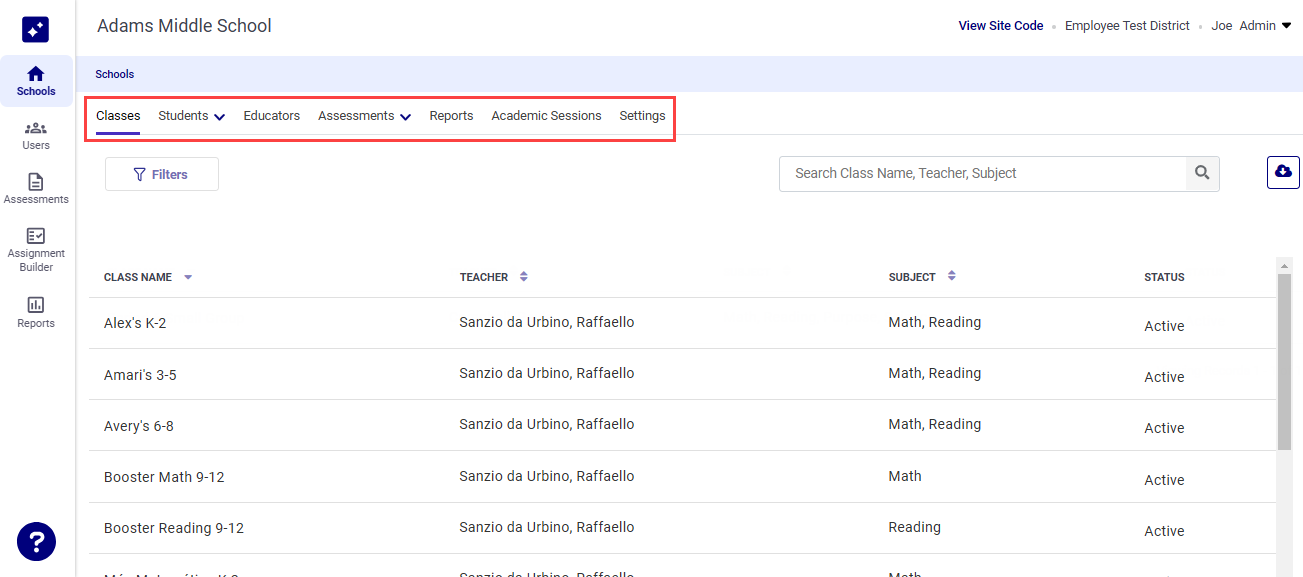Click the Search Class Name input field
The height and width of the screenshot is (577, 1303).
coord(983,173)
